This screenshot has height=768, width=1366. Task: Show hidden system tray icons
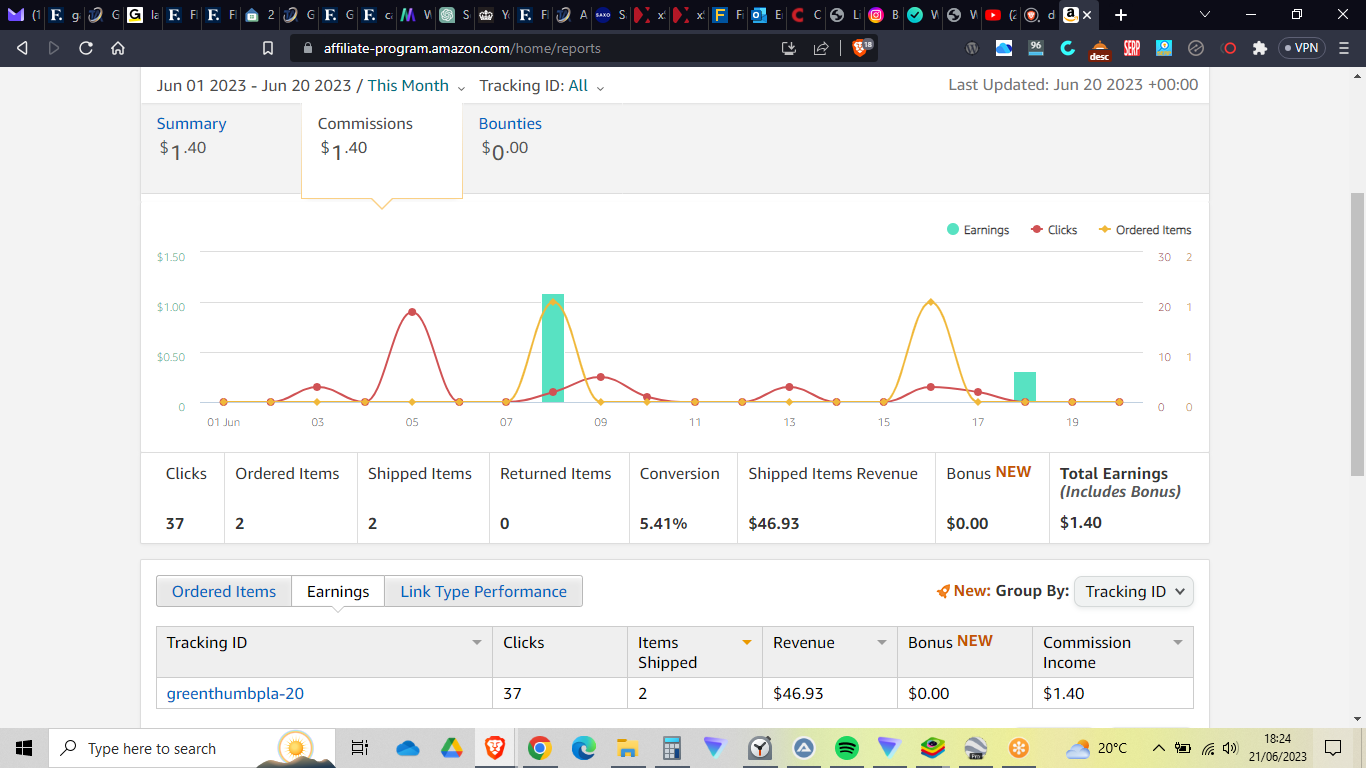[1158, 748]
